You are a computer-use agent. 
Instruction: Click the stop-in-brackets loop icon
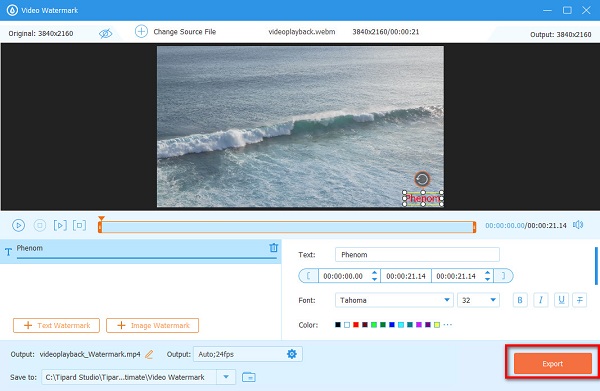pyautogui.click(x=79, y=225)
